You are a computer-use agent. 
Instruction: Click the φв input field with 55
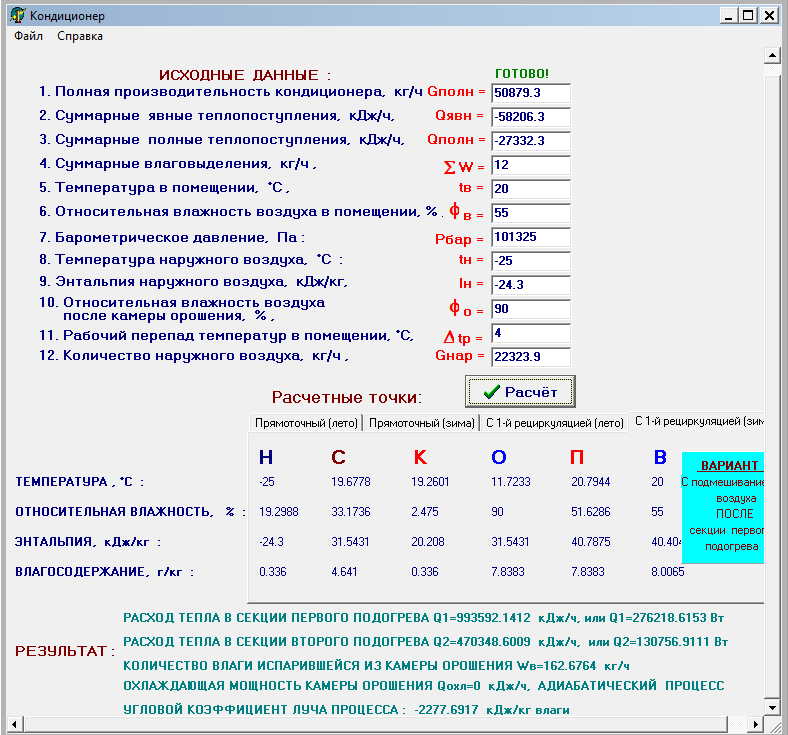[x=531, y=213]
